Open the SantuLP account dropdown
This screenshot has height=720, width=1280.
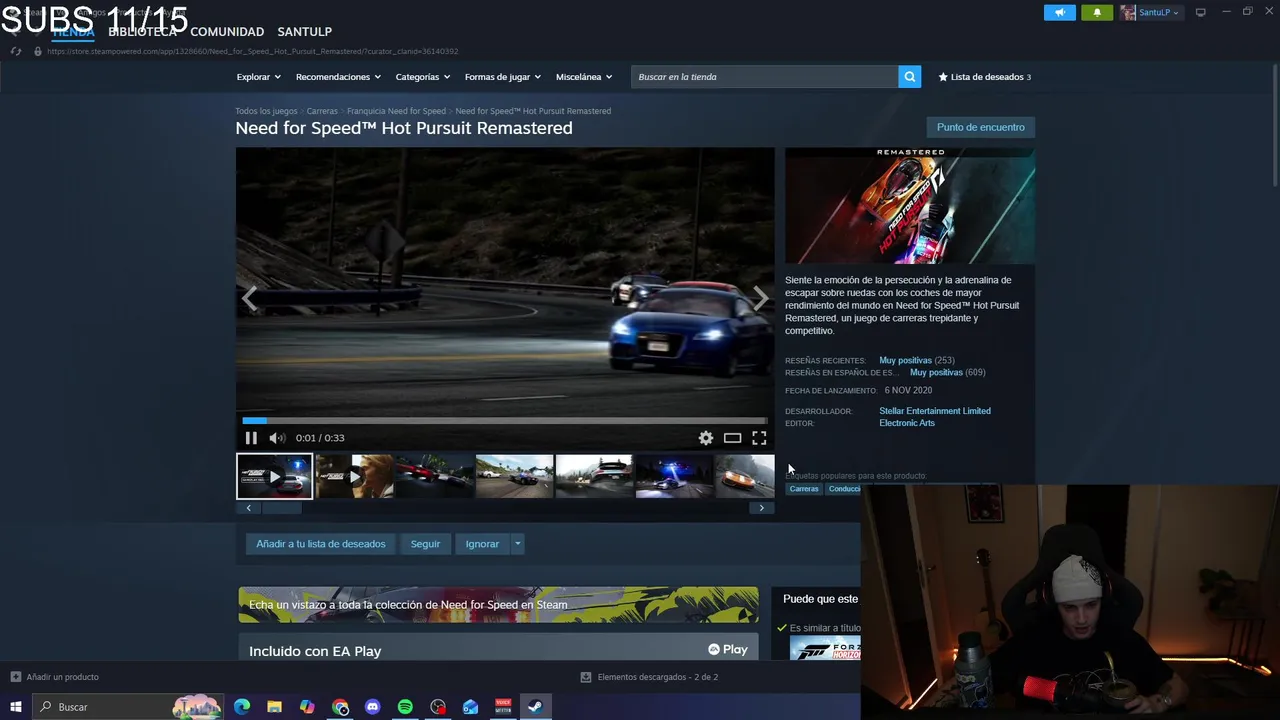pyautogui.click(x=1150, y=12)
